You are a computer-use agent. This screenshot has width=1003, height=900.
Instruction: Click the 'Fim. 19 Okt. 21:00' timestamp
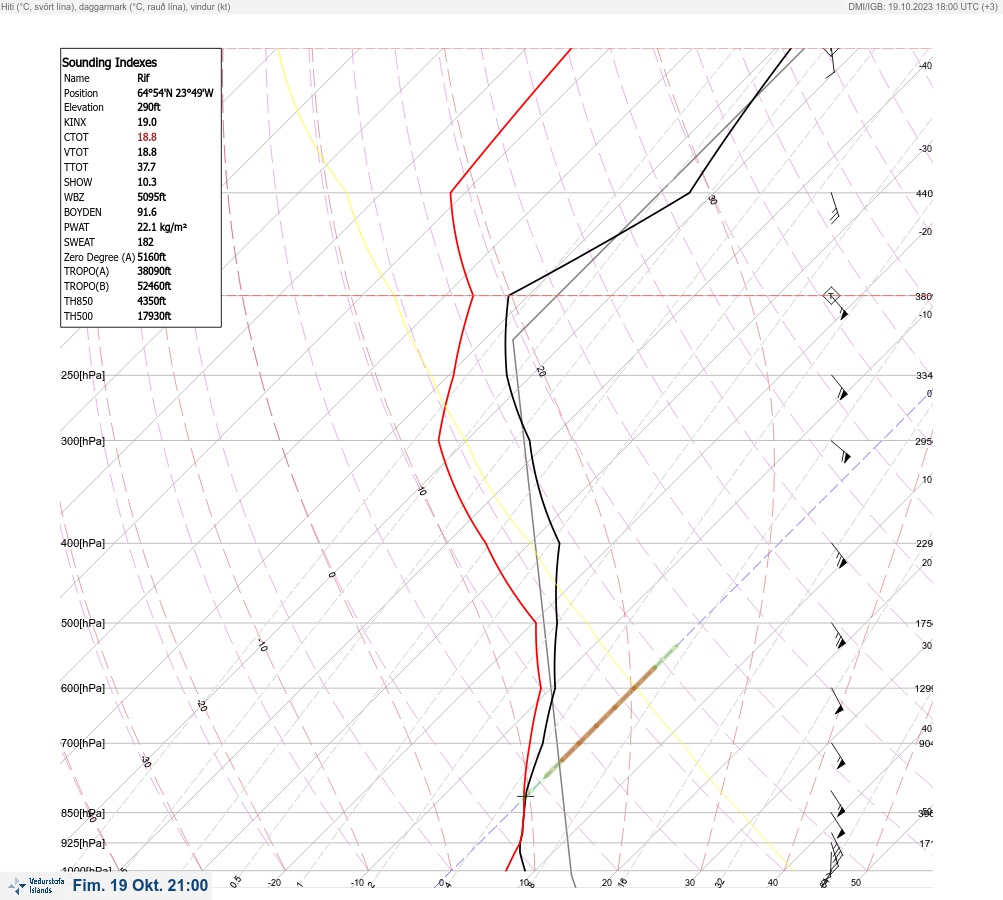point(140,885)
